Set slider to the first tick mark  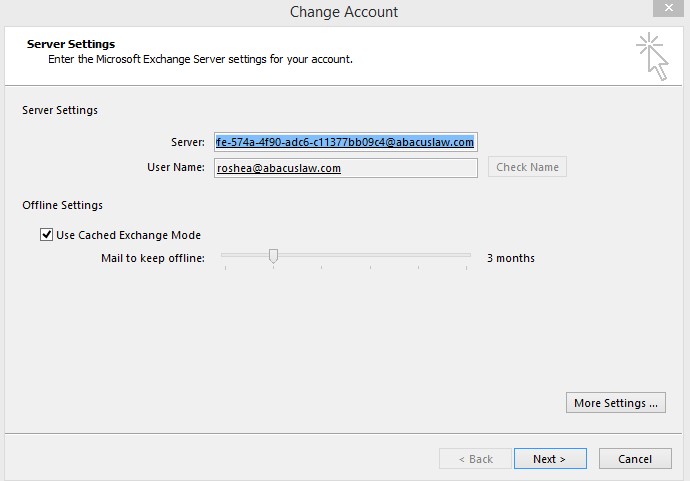[x=225, y=255]
